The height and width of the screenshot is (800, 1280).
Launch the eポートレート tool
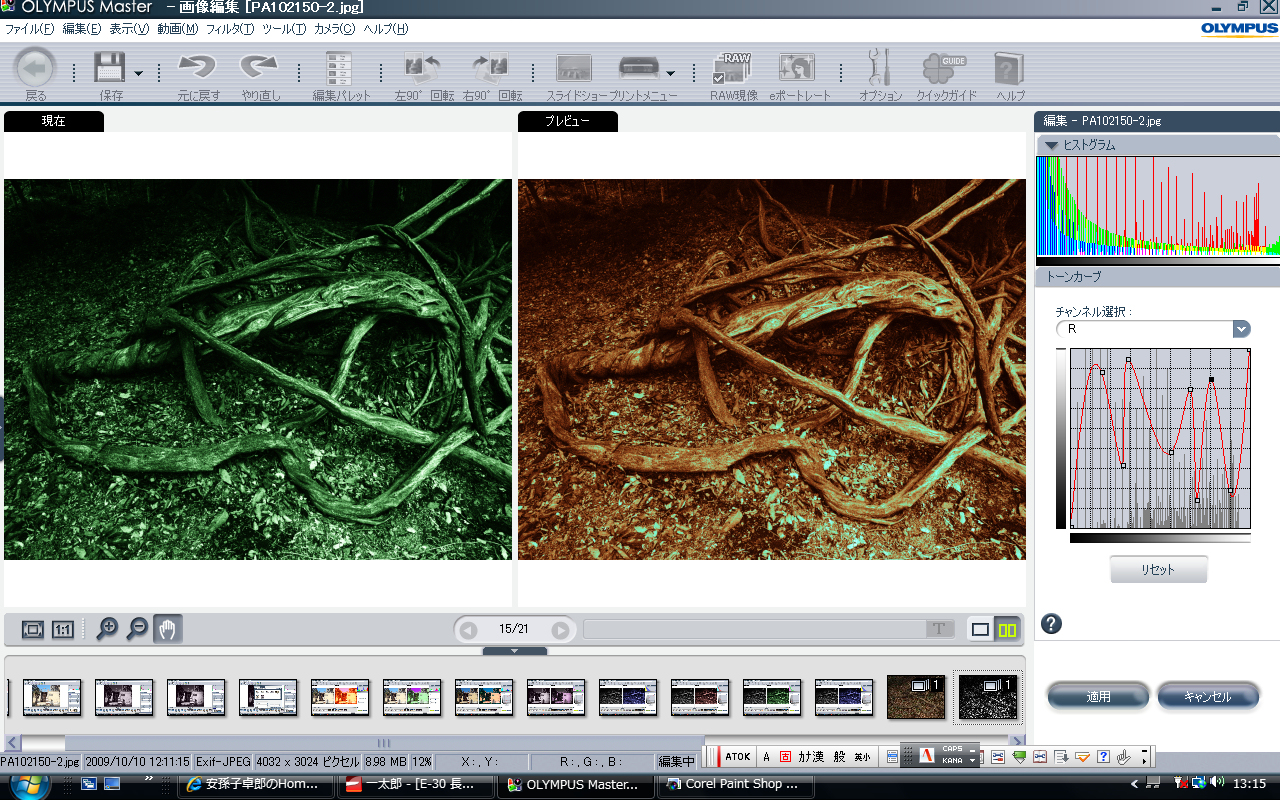(798, 68)
